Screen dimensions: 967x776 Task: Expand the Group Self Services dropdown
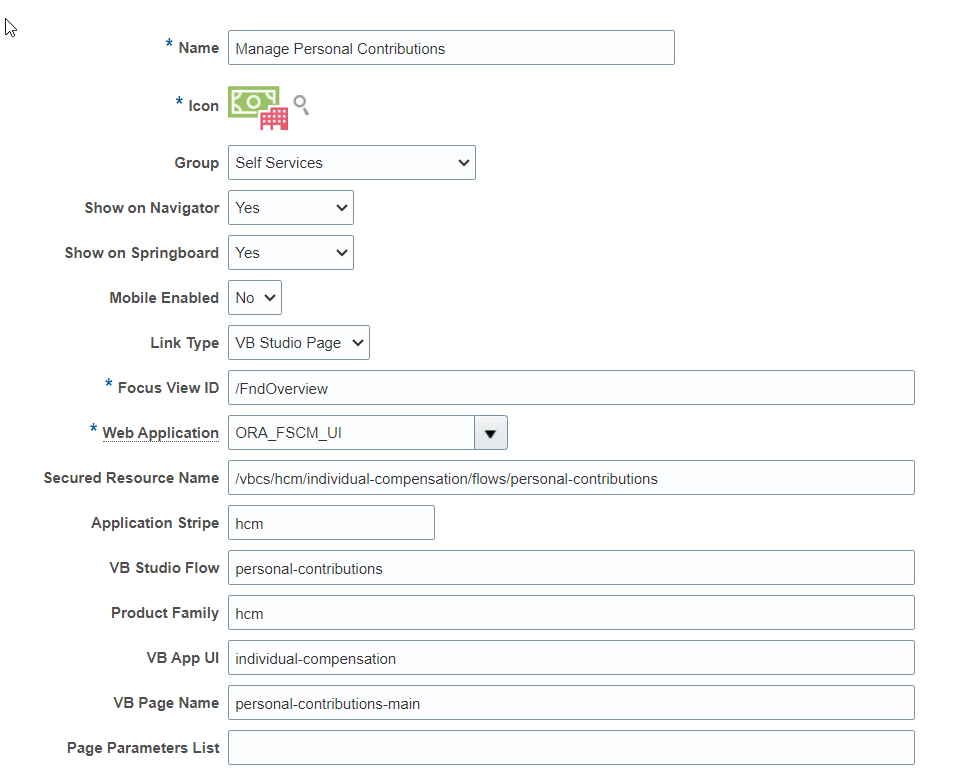click(352, 163)
